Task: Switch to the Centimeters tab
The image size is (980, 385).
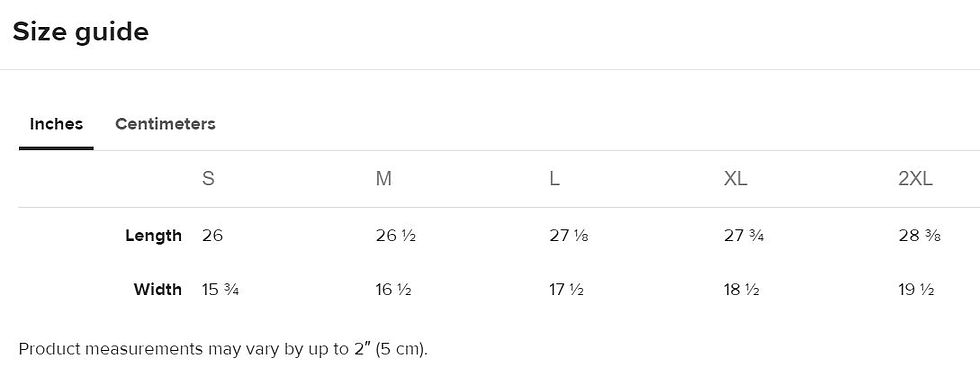Action: pyautogui.click(x=165, y=124)
